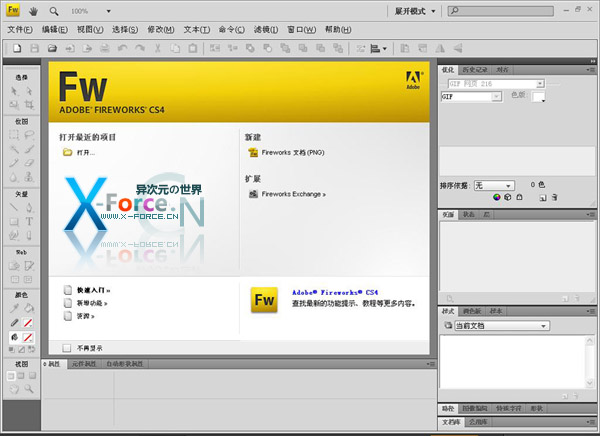Open the 资源 link
The image size is (600, 436).
pos(79,316)
